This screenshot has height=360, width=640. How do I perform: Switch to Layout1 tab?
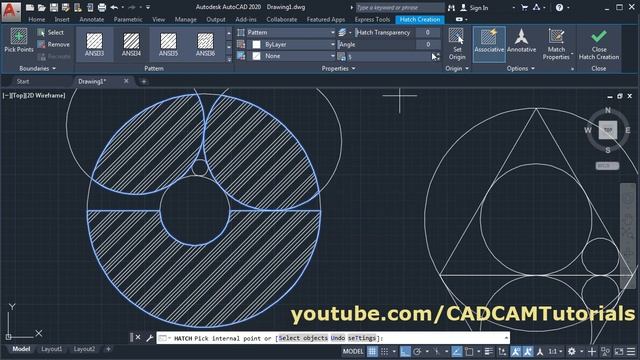(x=51, y=349)
